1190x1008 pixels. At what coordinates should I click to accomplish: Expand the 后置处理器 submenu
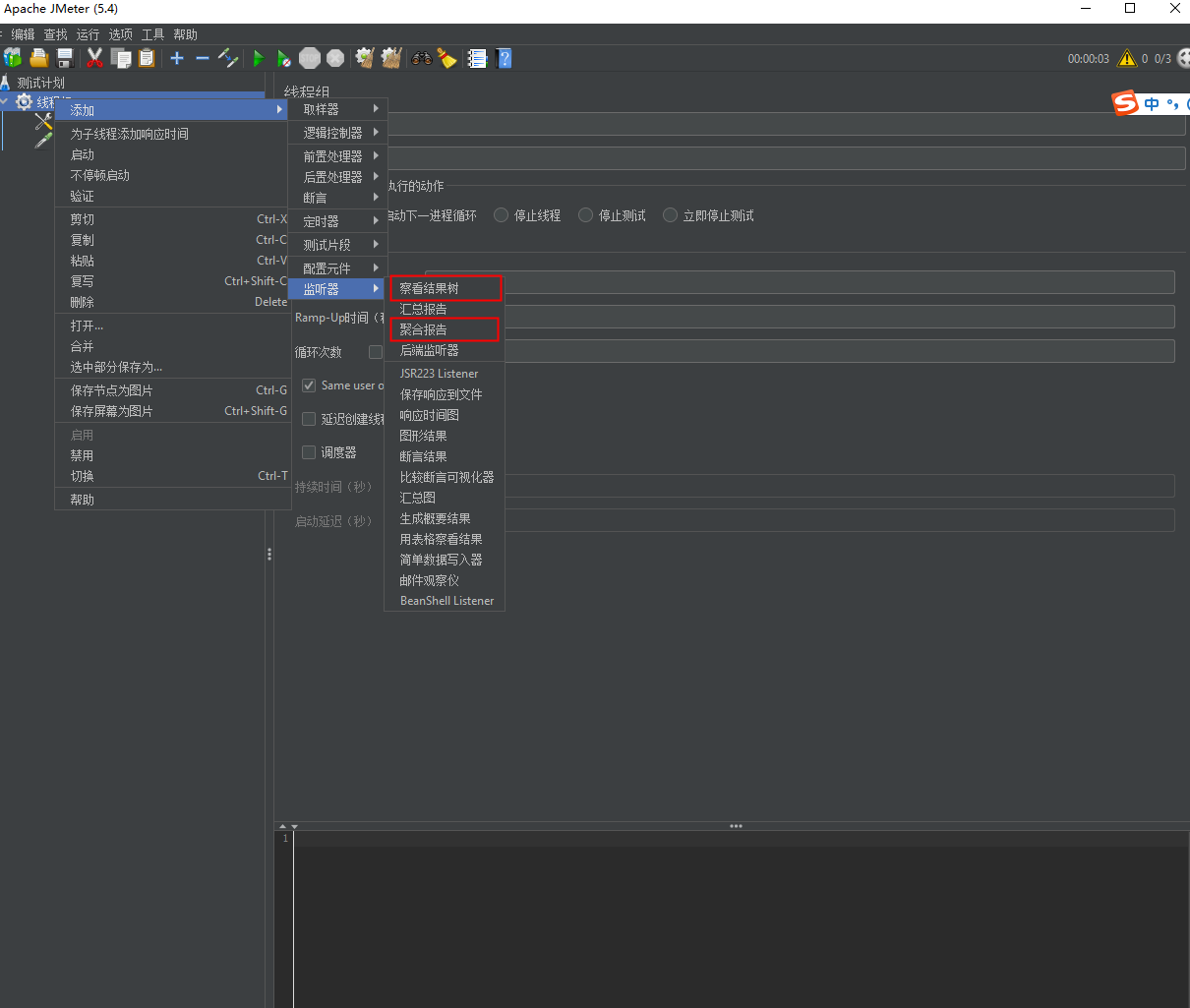coord(337,176)
